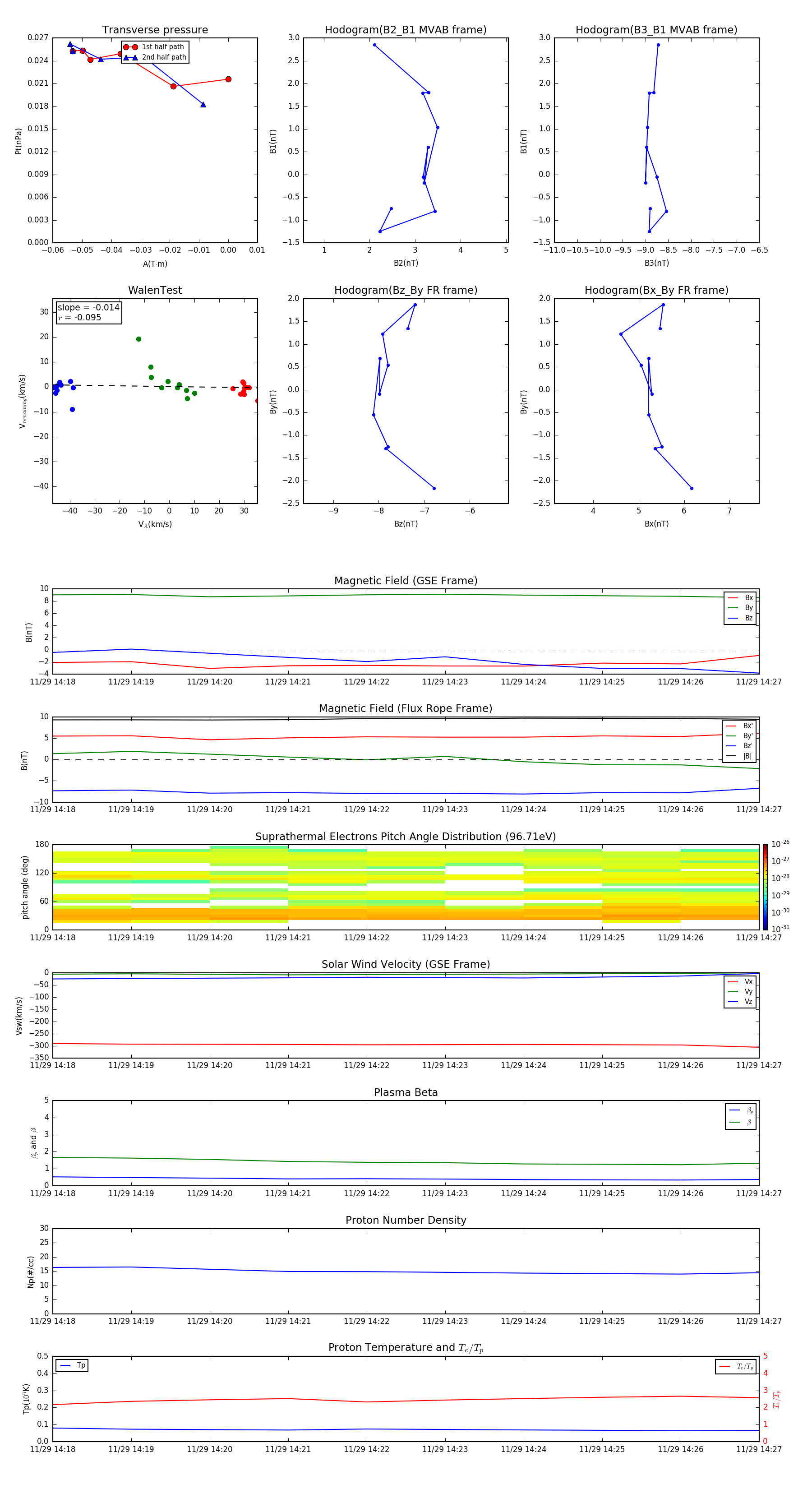
Task: Click the 'Plasma Beta' plot title
Action: [406, 1092]
